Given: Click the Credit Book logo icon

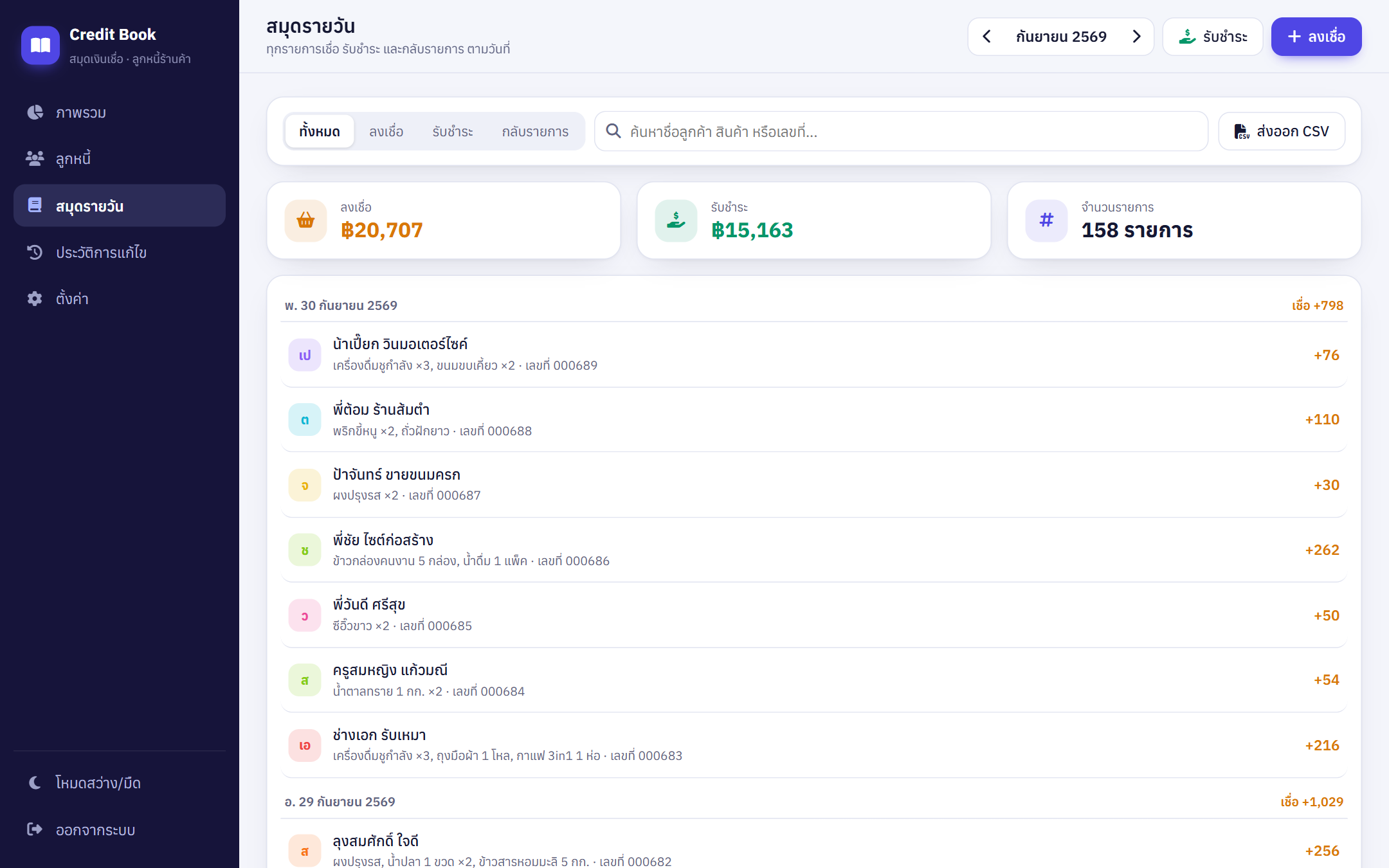Looking at the screenshot, I should [x=41, y=45].
